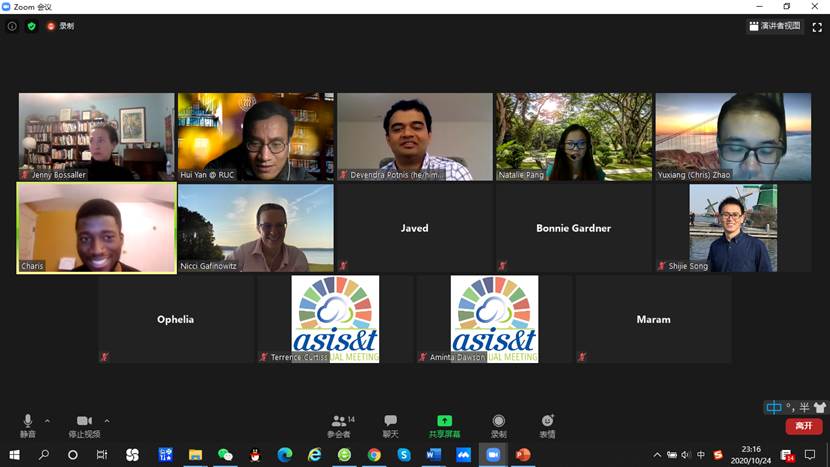Open the fan-shaped app on taskbar
830x467 pixels.
(x=132, y=455)
